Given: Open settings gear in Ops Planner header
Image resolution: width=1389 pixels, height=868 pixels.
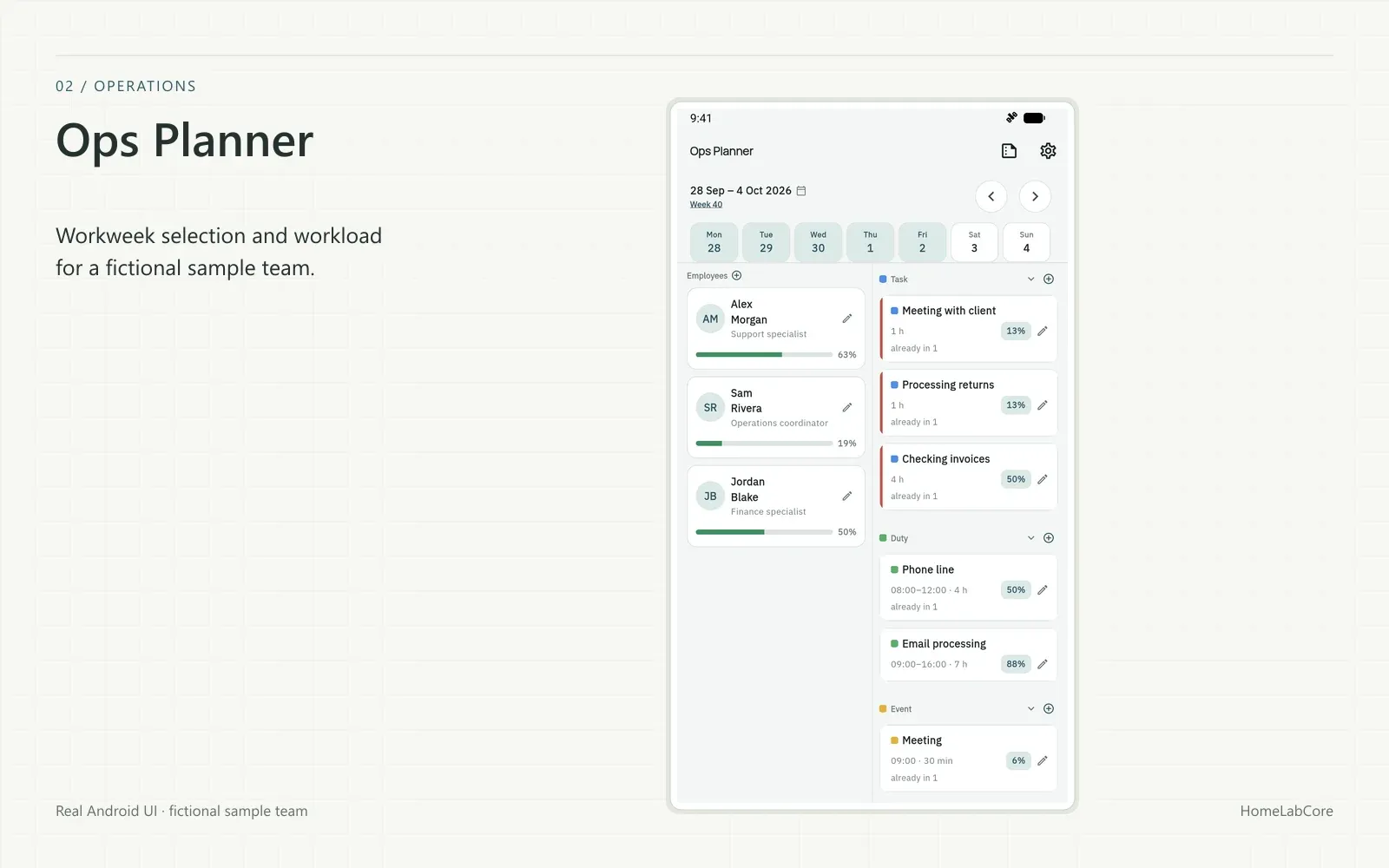Looking at the screenshot, I should coord(1048,151).
